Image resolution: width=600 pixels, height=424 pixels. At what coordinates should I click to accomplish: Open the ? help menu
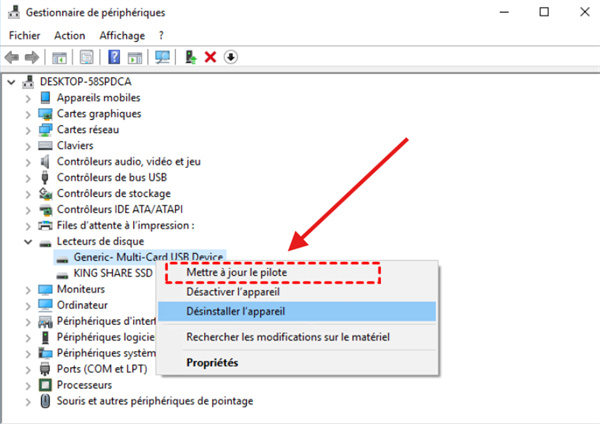point(161,36)
